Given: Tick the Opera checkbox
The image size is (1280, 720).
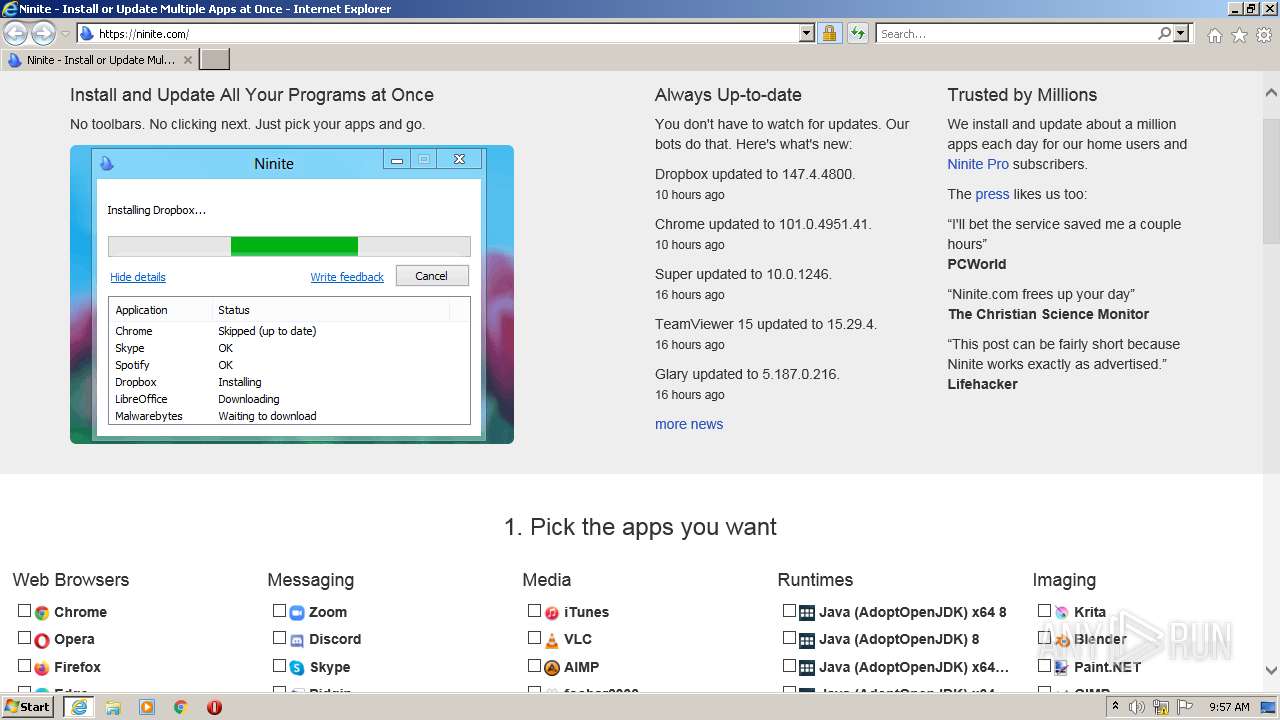Looking at the screenshot, I should click(x=24, y=637).
